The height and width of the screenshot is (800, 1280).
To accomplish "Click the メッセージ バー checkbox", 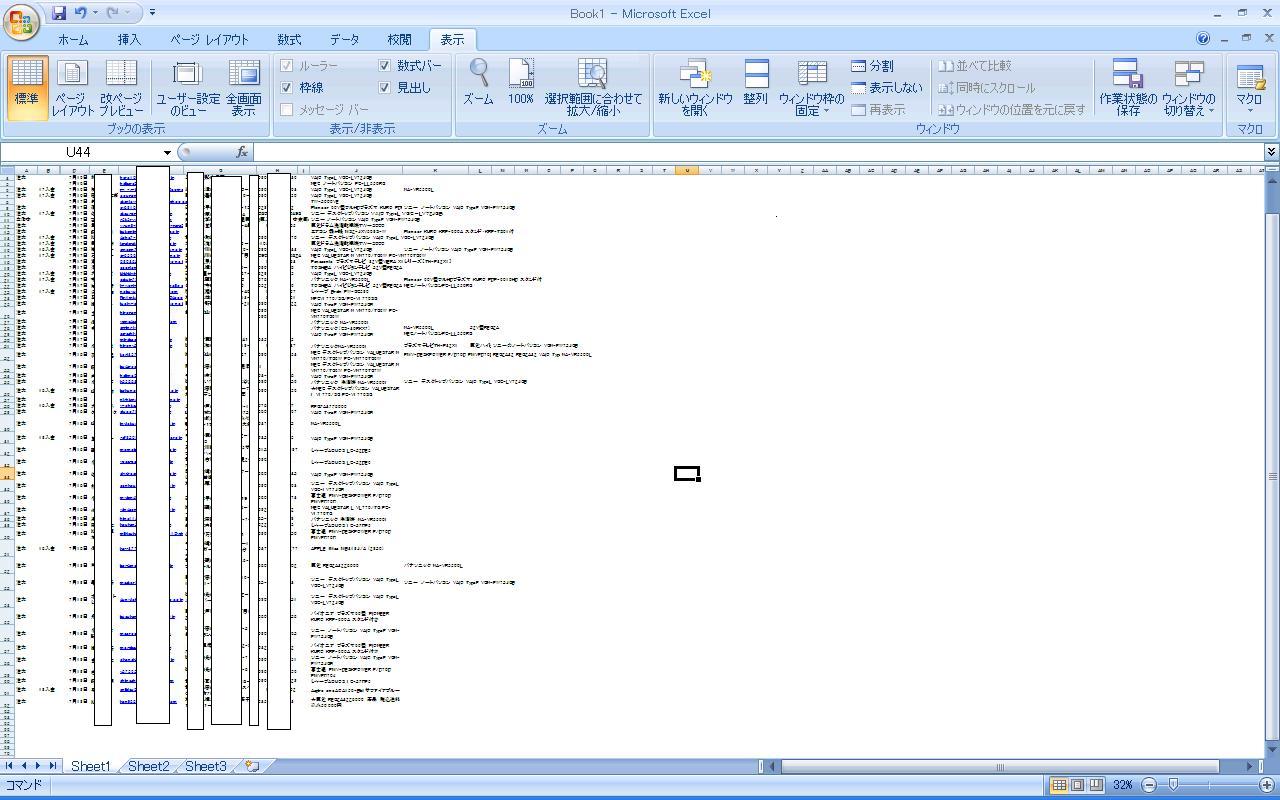I will point(287,110).
